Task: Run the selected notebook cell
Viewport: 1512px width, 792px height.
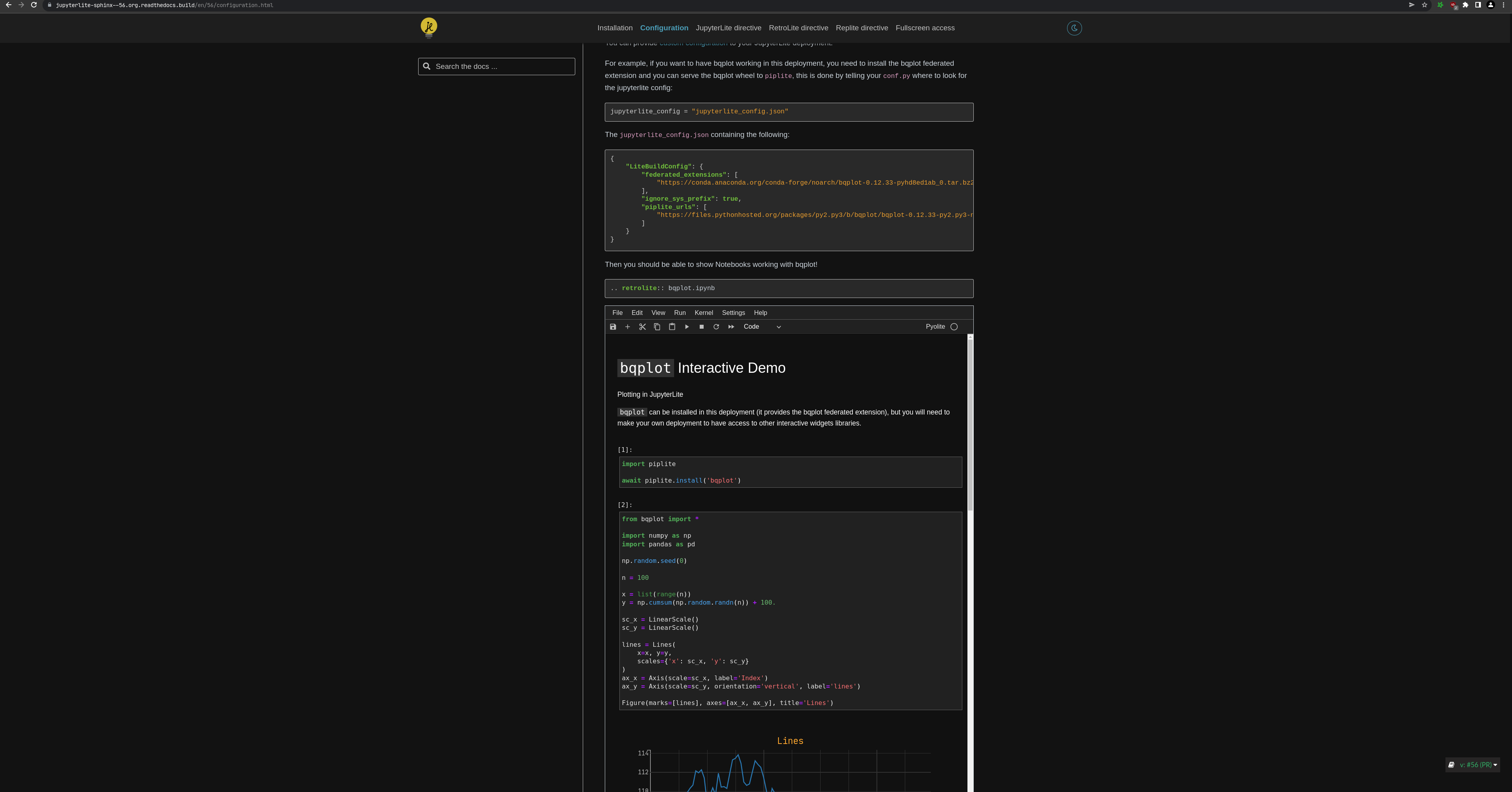Action: pos(687,327)
